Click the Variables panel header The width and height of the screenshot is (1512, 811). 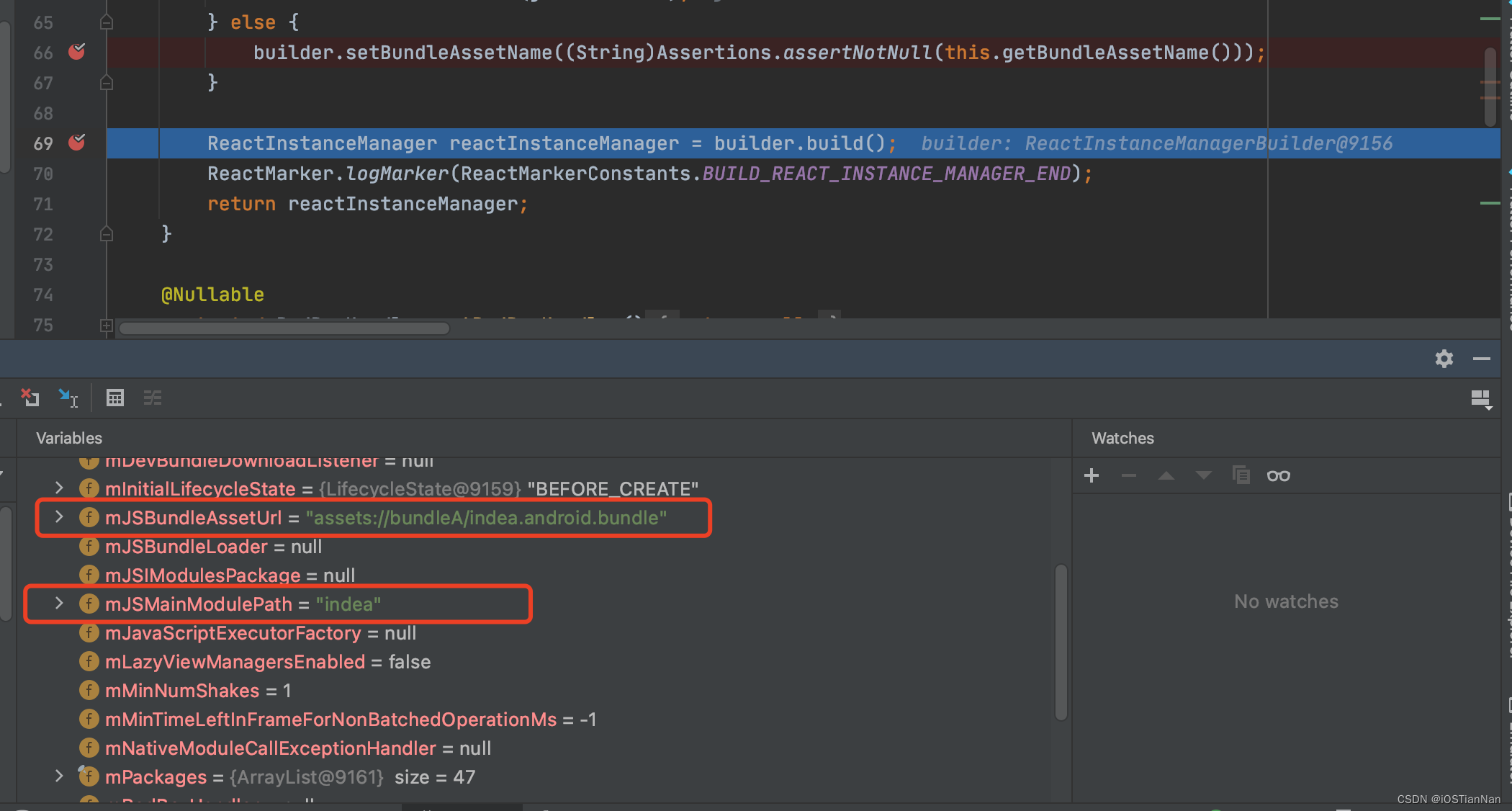coord(69,438)
